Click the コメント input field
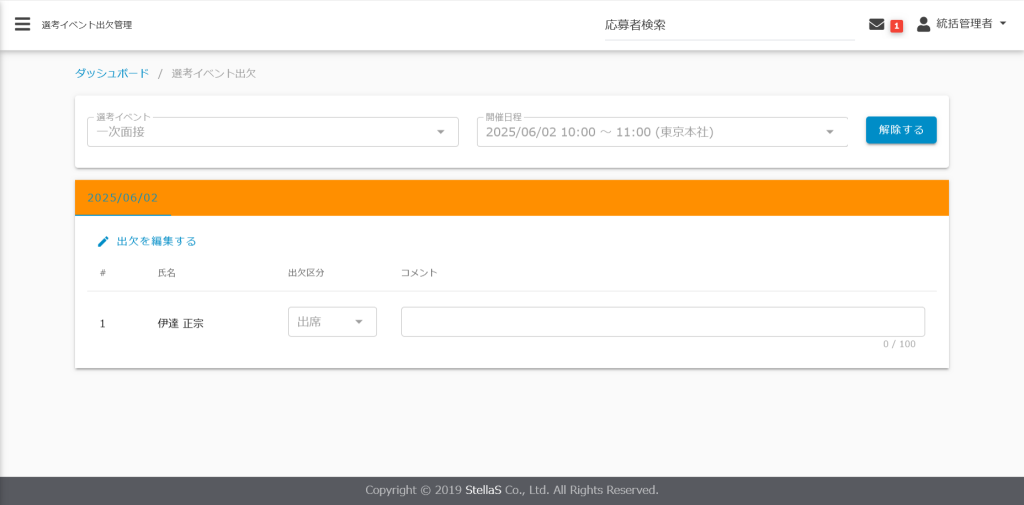1024x505 pixels. pos(662,322)
